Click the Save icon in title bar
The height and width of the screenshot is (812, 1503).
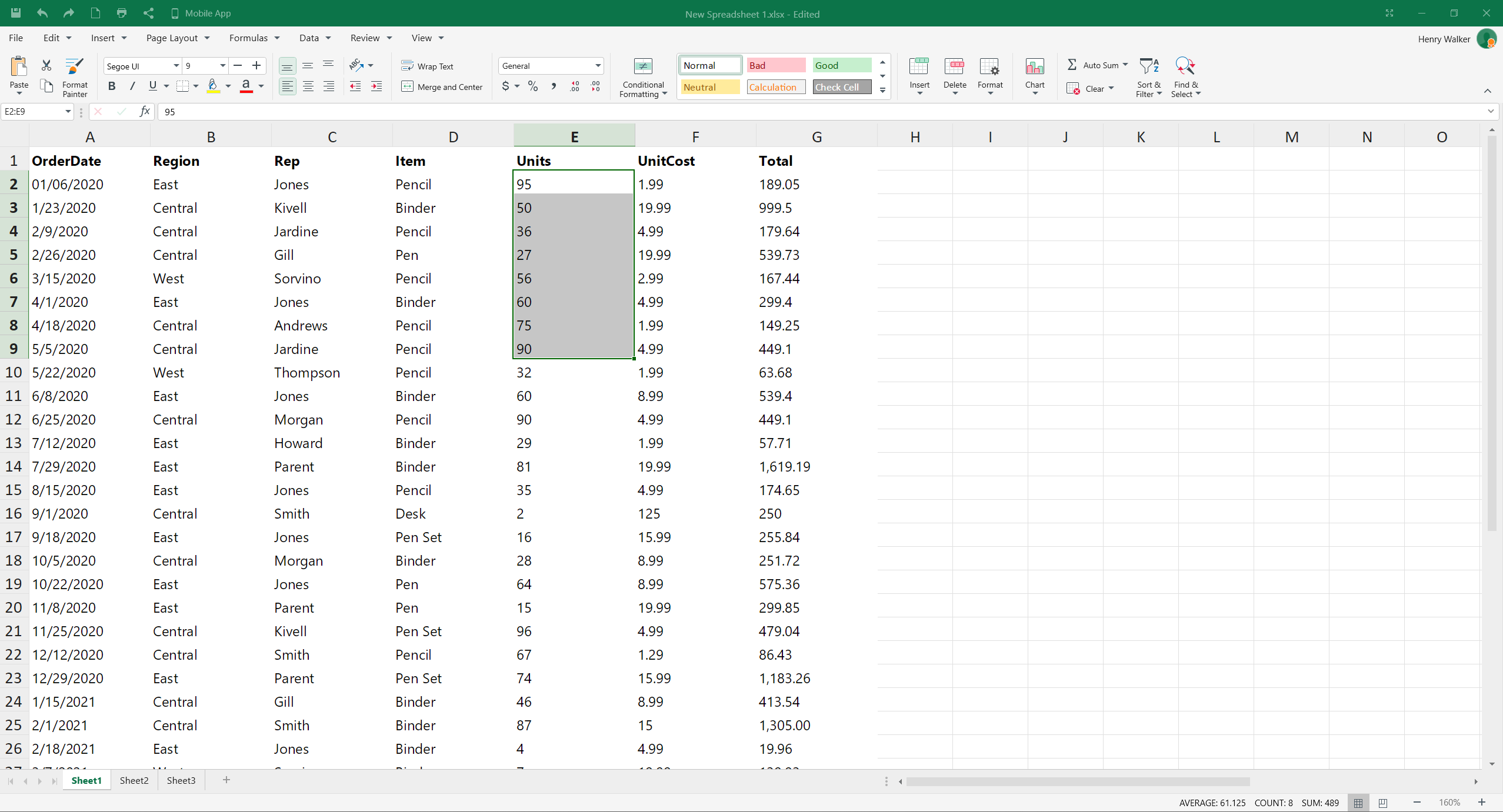16,13
